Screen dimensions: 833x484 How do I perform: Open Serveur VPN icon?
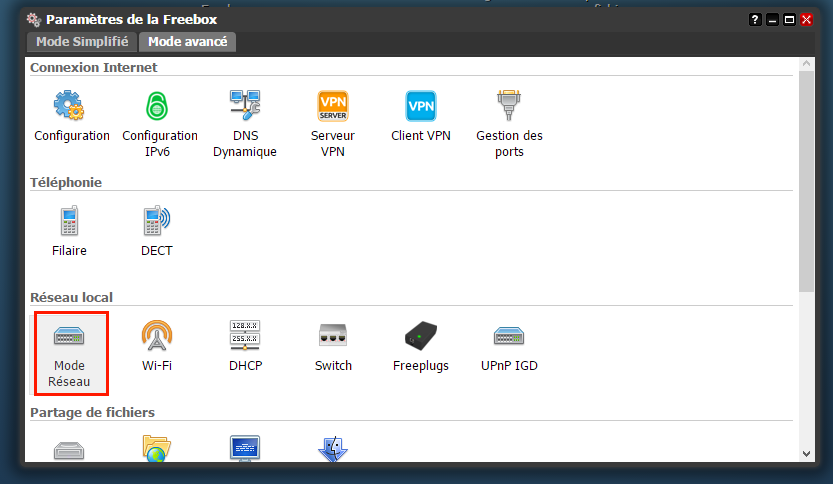(333, 106)
